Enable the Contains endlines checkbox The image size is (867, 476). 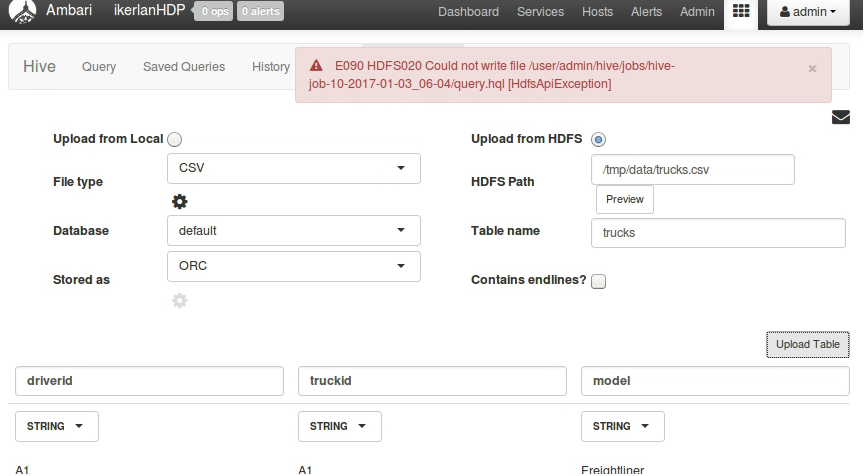pos(599,281)
